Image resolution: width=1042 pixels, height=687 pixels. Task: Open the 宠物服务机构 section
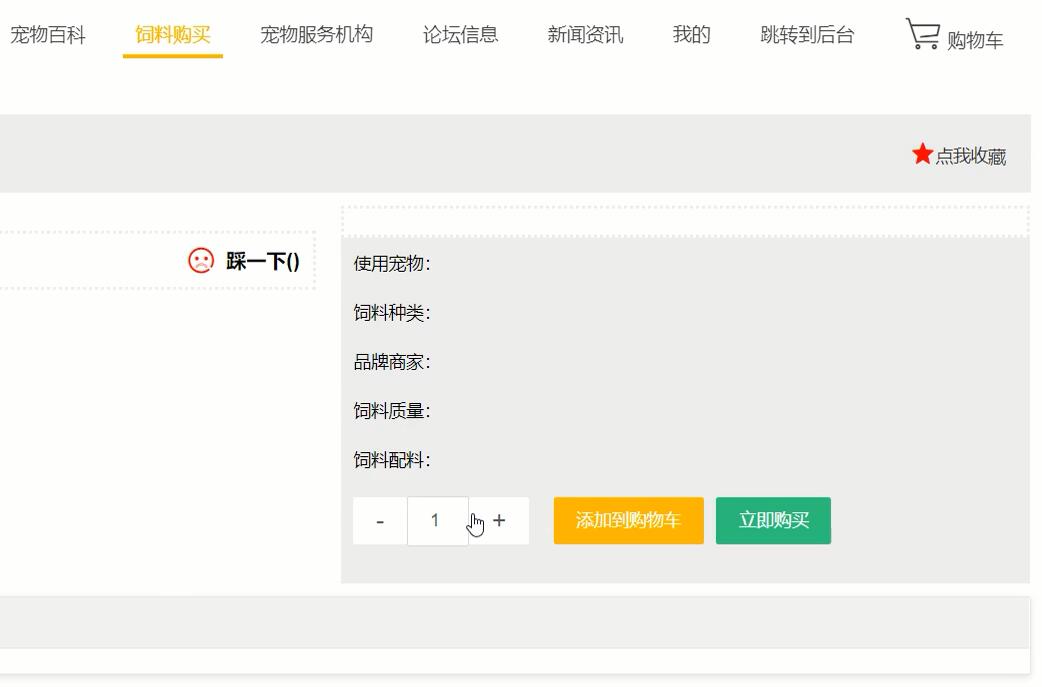tap(317, 35)
